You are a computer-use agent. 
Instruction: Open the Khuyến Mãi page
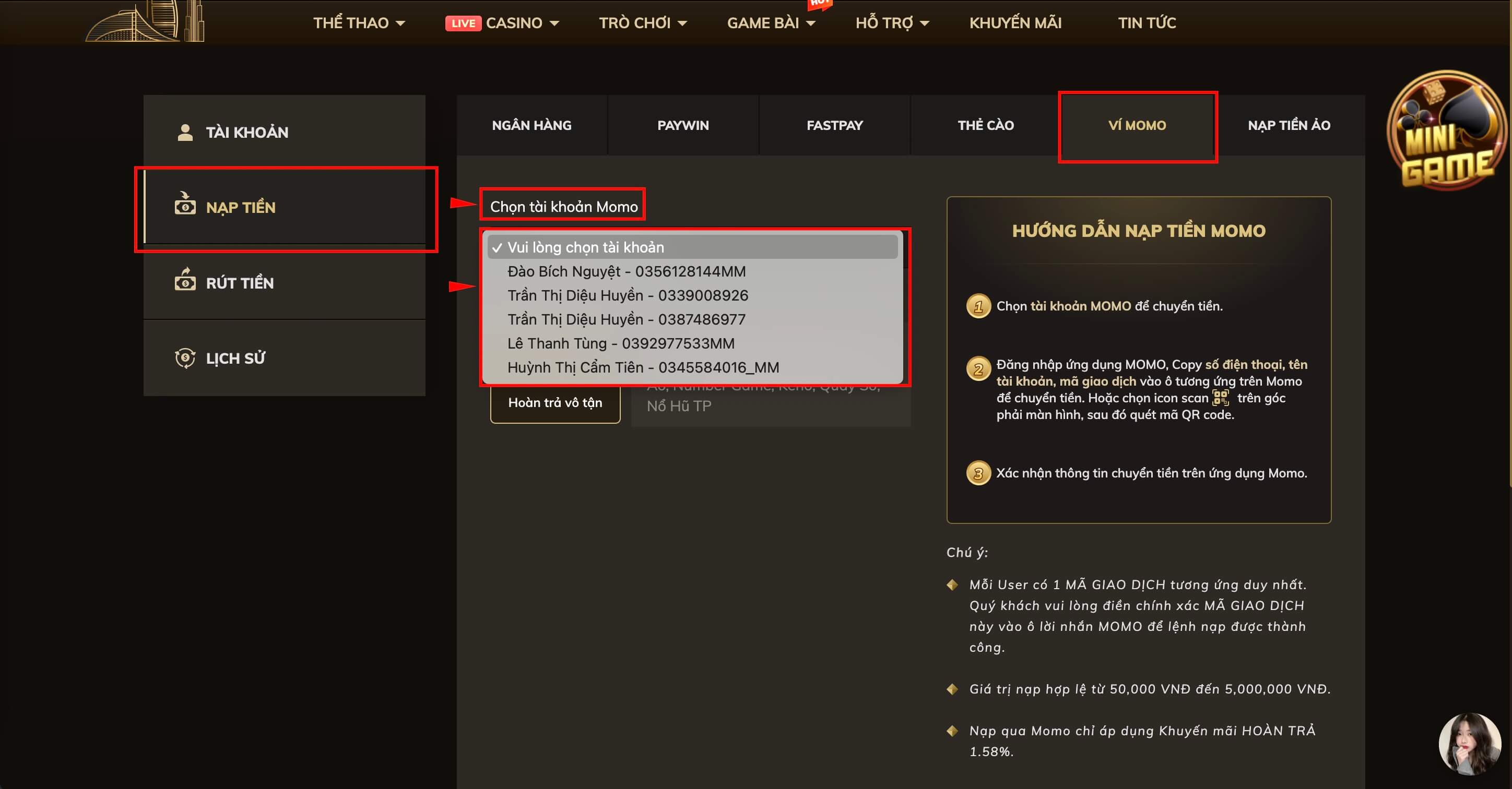point(1015,23)
